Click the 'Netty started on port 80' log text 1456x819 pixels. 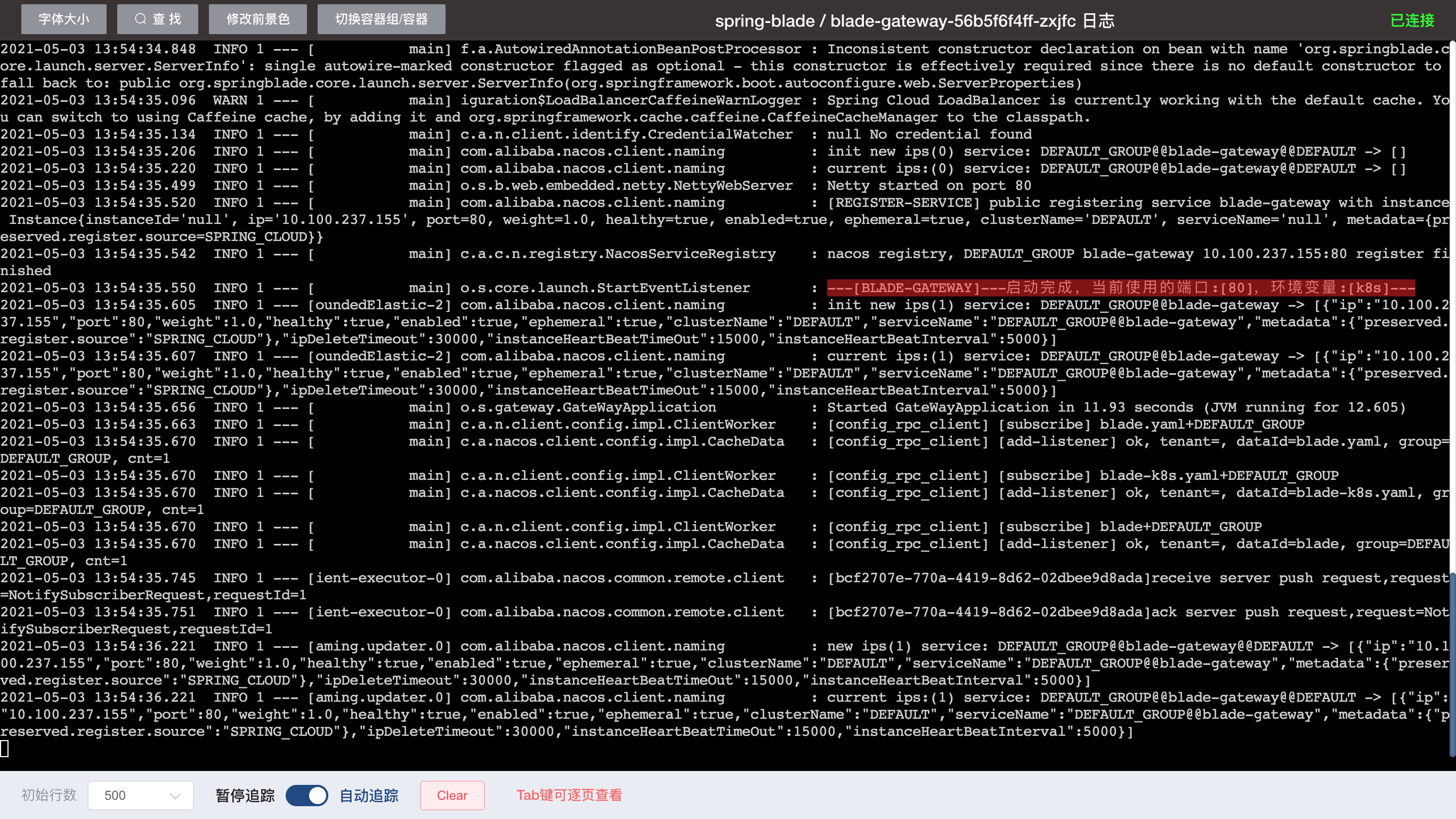[x=929, y=186]
